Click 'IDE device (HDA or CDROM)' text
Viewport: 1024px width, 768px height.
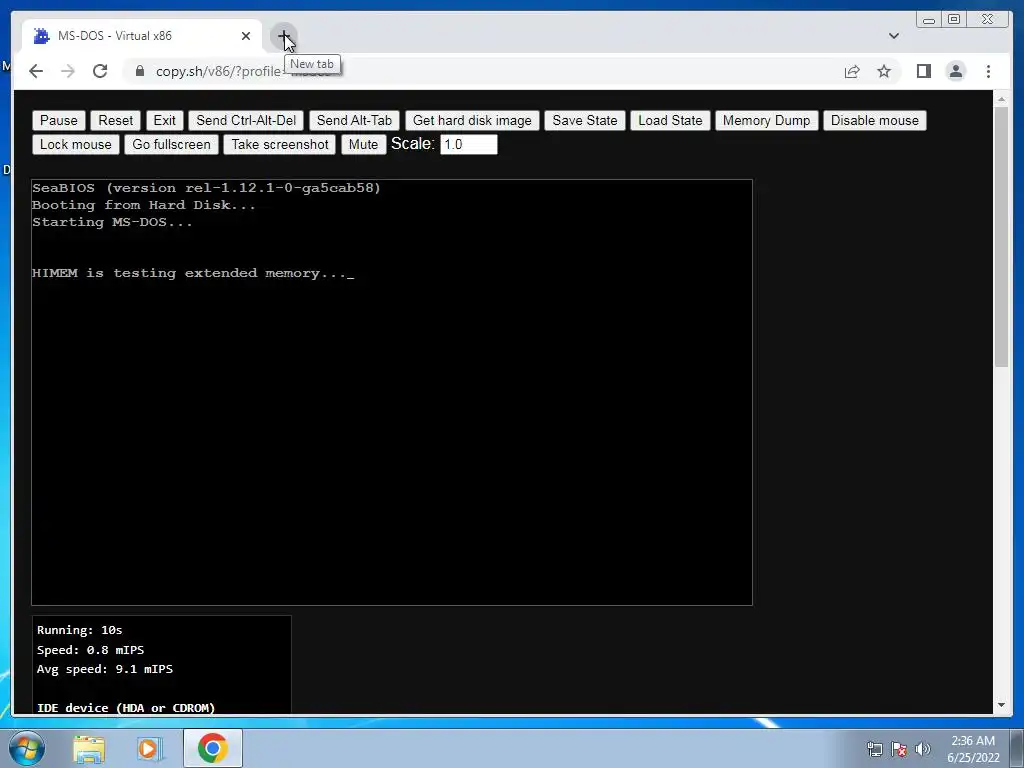point(126,707)
